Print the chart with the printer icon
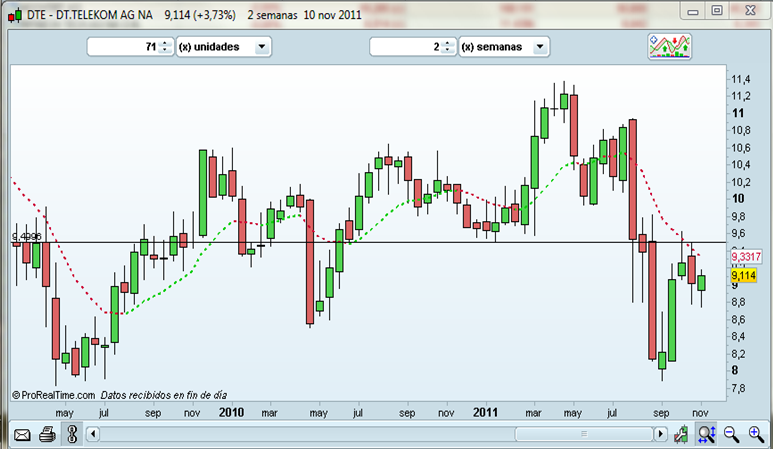The width and height of the screenshot is (773, 449). 46,434
